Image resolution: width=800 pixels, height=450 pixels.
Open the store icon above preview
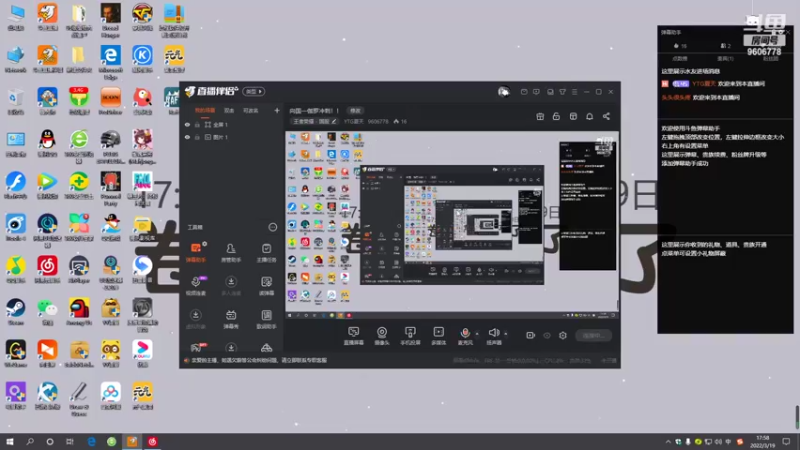click(573, 116)
